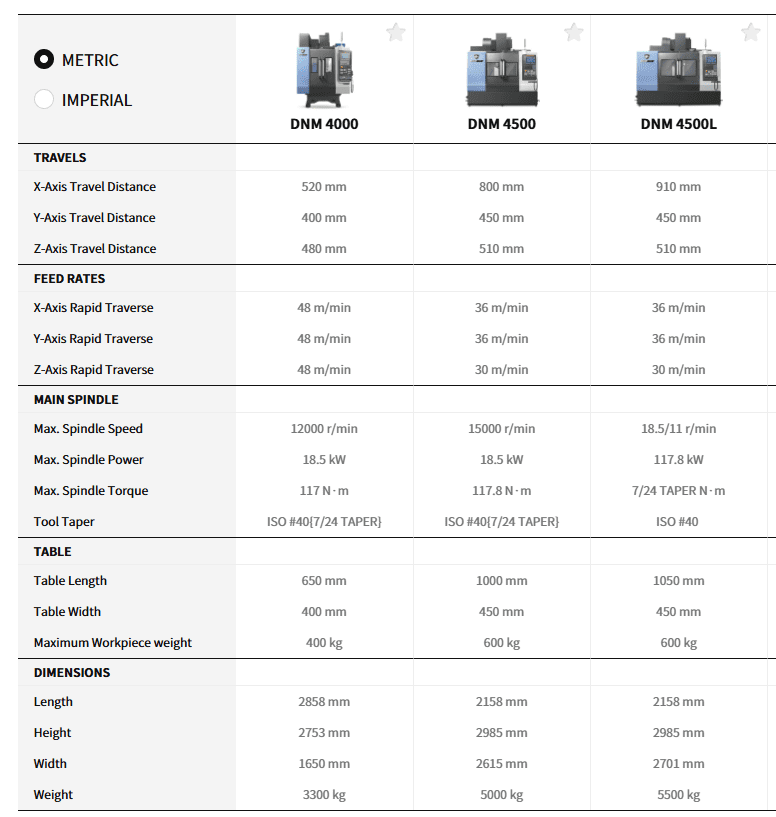
Task: Expand the DIMENSIONS section heading
Action: pos(72,673)
